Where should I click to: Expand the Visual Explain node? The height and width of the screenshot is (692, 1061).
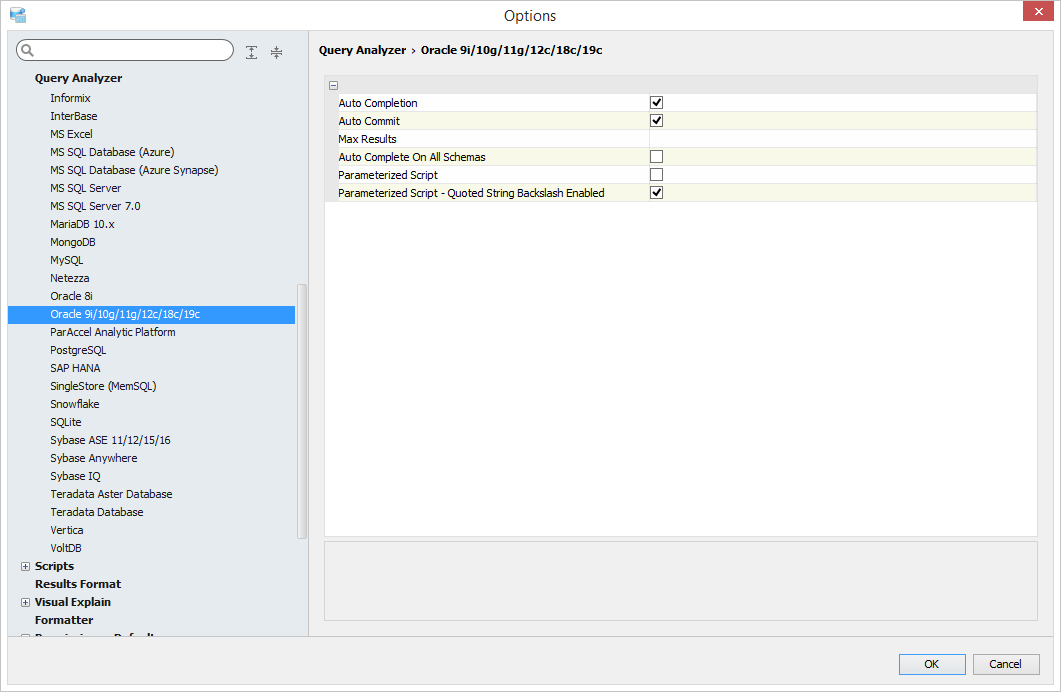25,602
